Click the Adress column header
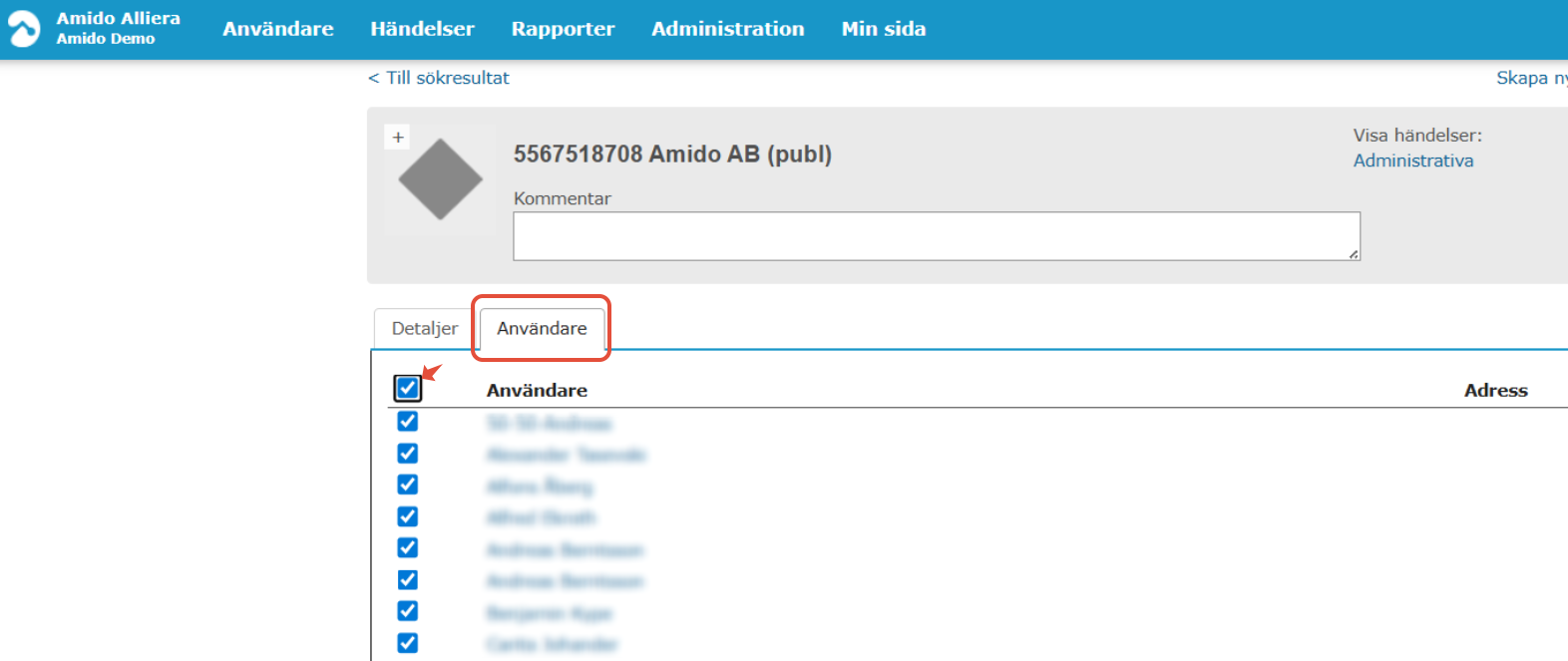 coord(1495,391)
